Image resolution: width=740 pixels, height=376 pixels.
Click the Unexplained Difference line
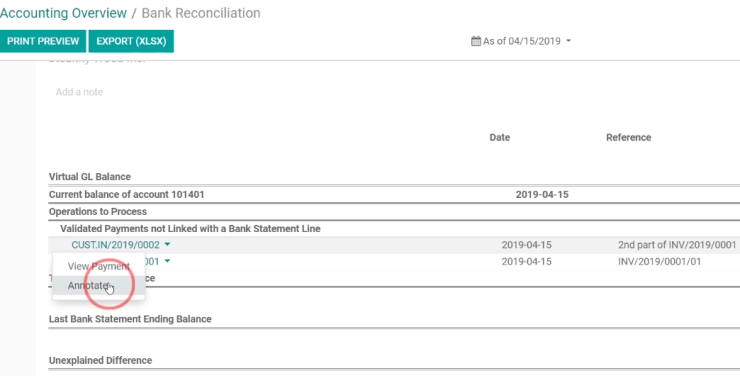(101, 360)
